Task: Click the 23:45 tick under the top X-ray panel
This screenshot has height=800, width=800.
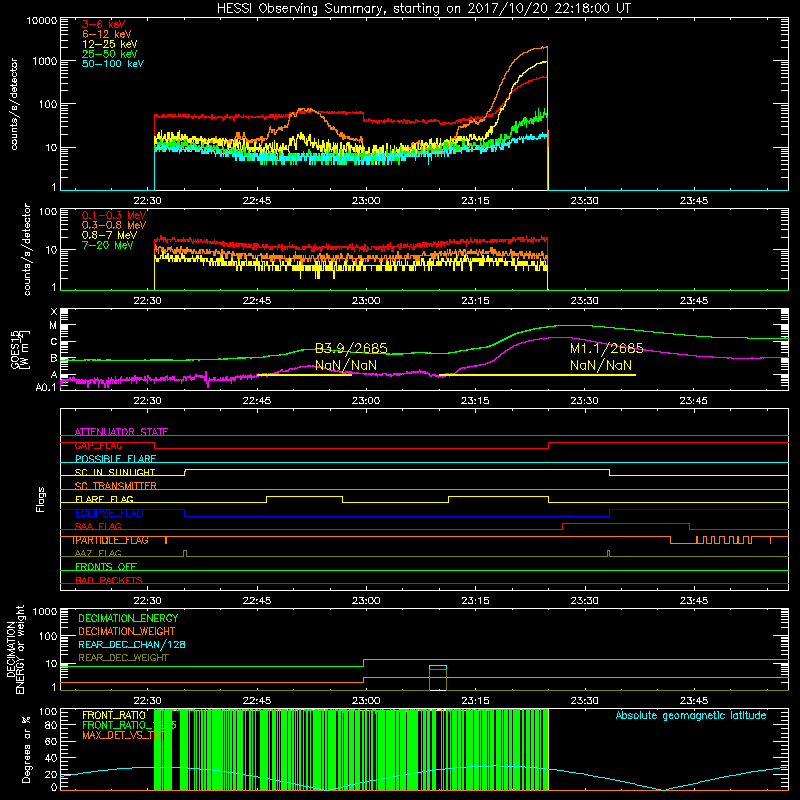Action: (x=693, y=201)
